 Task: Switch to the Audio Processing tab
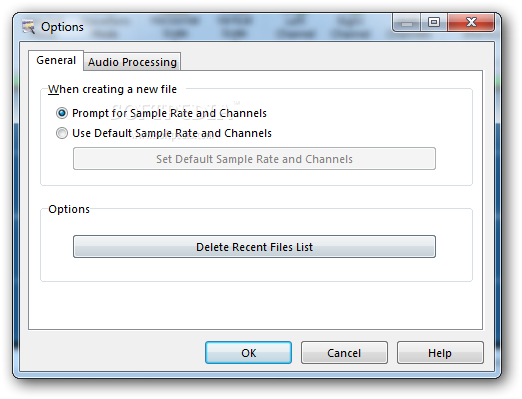point(132,62)
